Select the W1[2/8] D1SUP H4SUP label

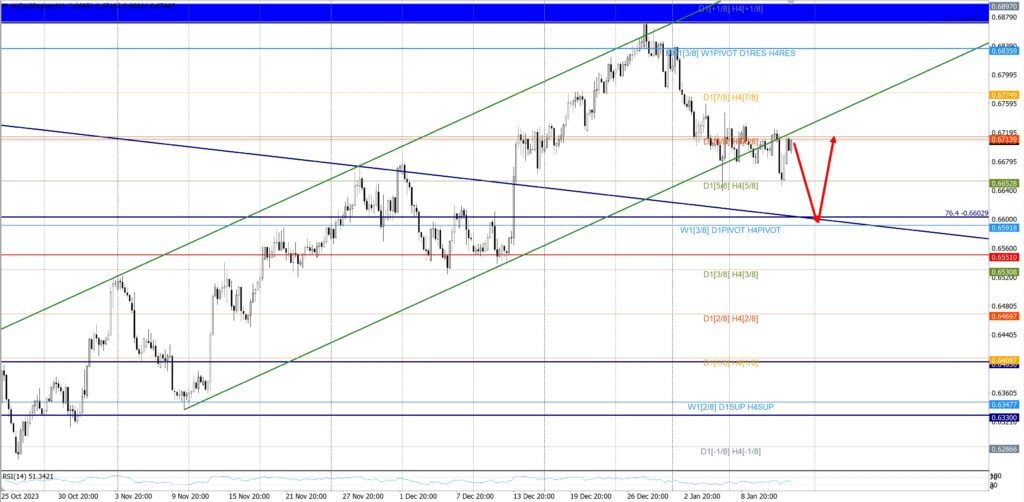730,407
